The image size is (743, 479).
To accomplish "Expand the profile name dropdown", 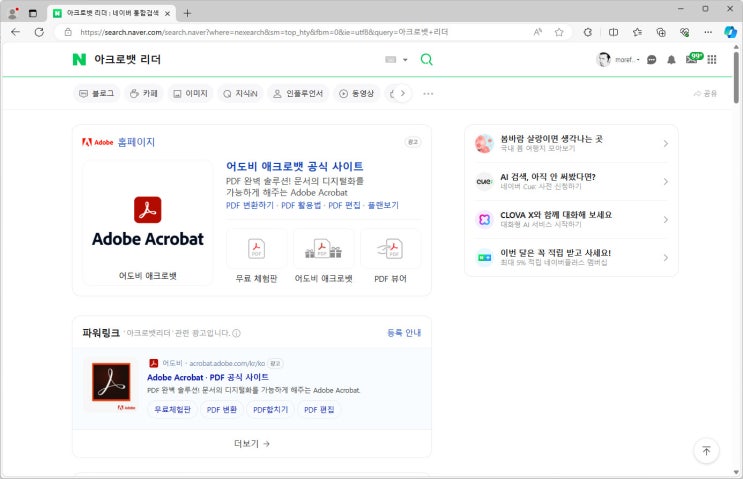I will tap(627, 60).
